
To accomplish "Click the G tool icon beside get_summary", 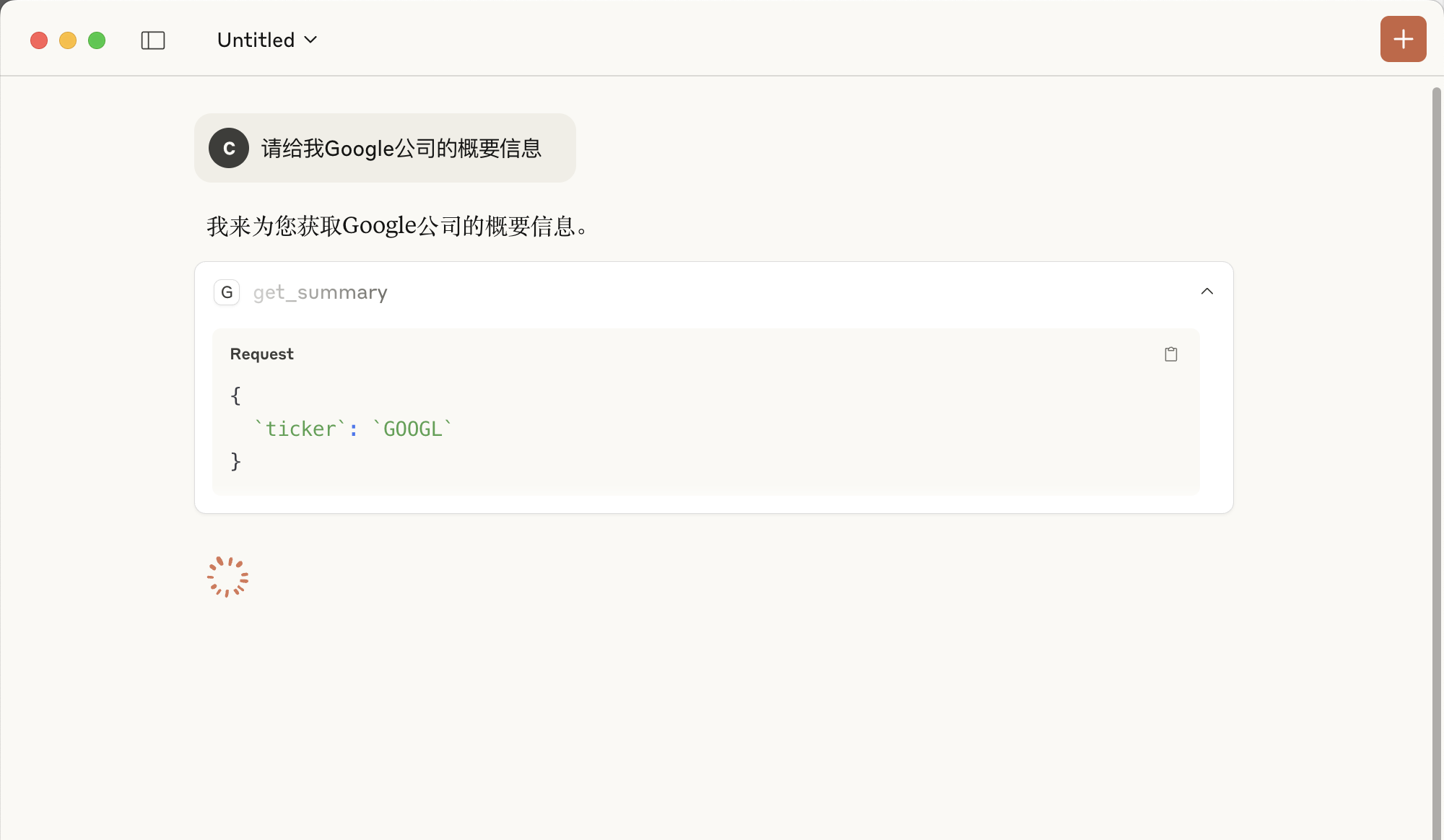I will (x=227, y=292).
